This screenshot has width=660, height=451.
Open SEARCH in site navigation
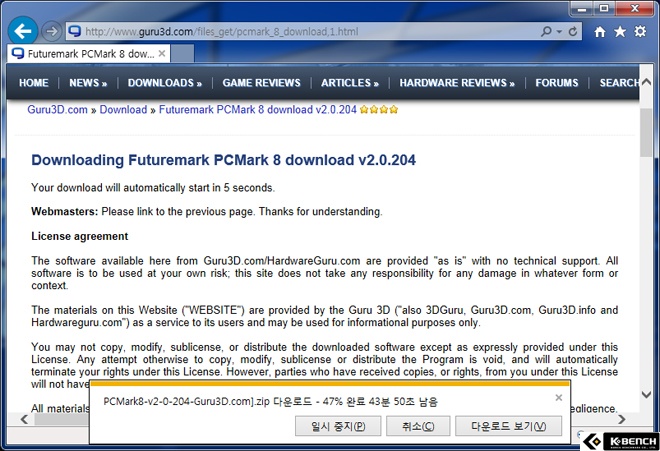click(619, 83)
